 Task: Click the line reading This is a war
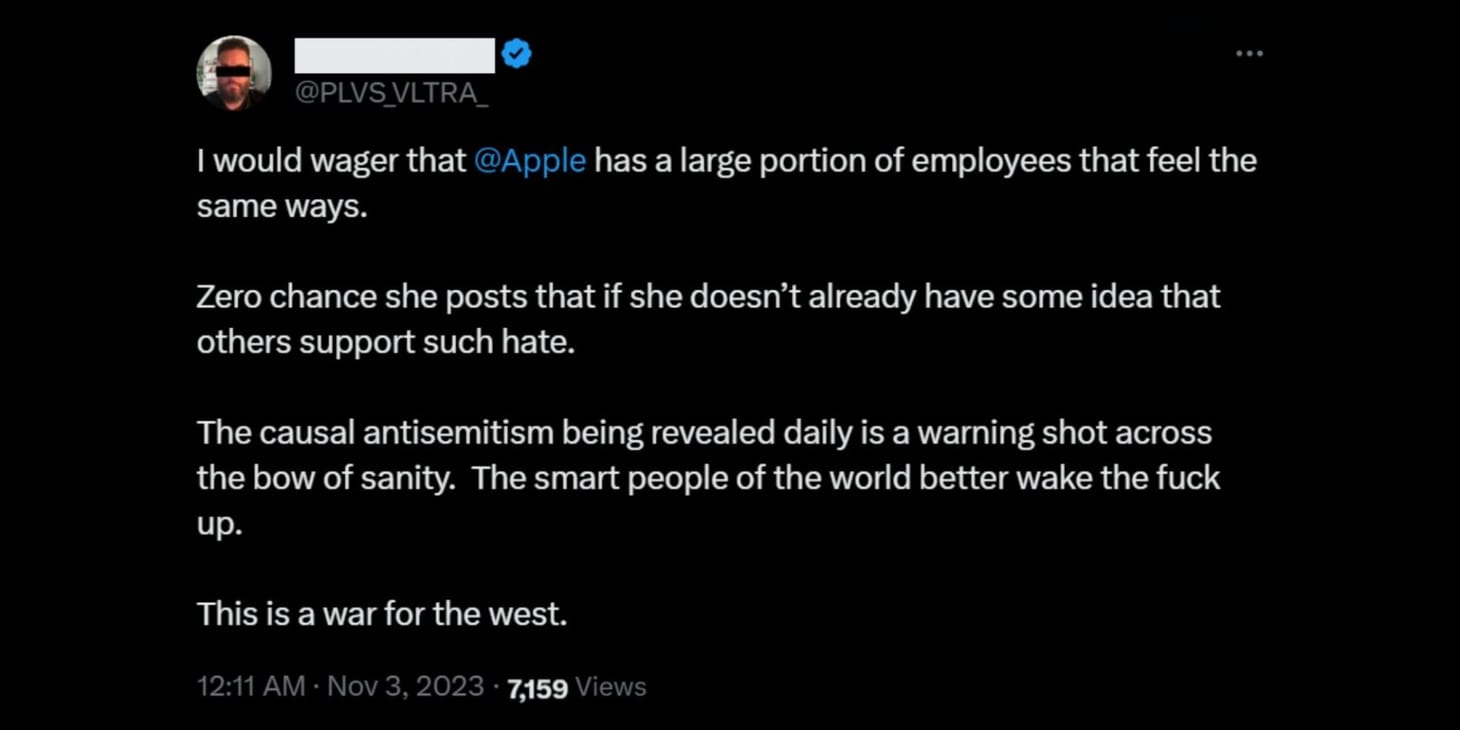(x=383, y=613)
